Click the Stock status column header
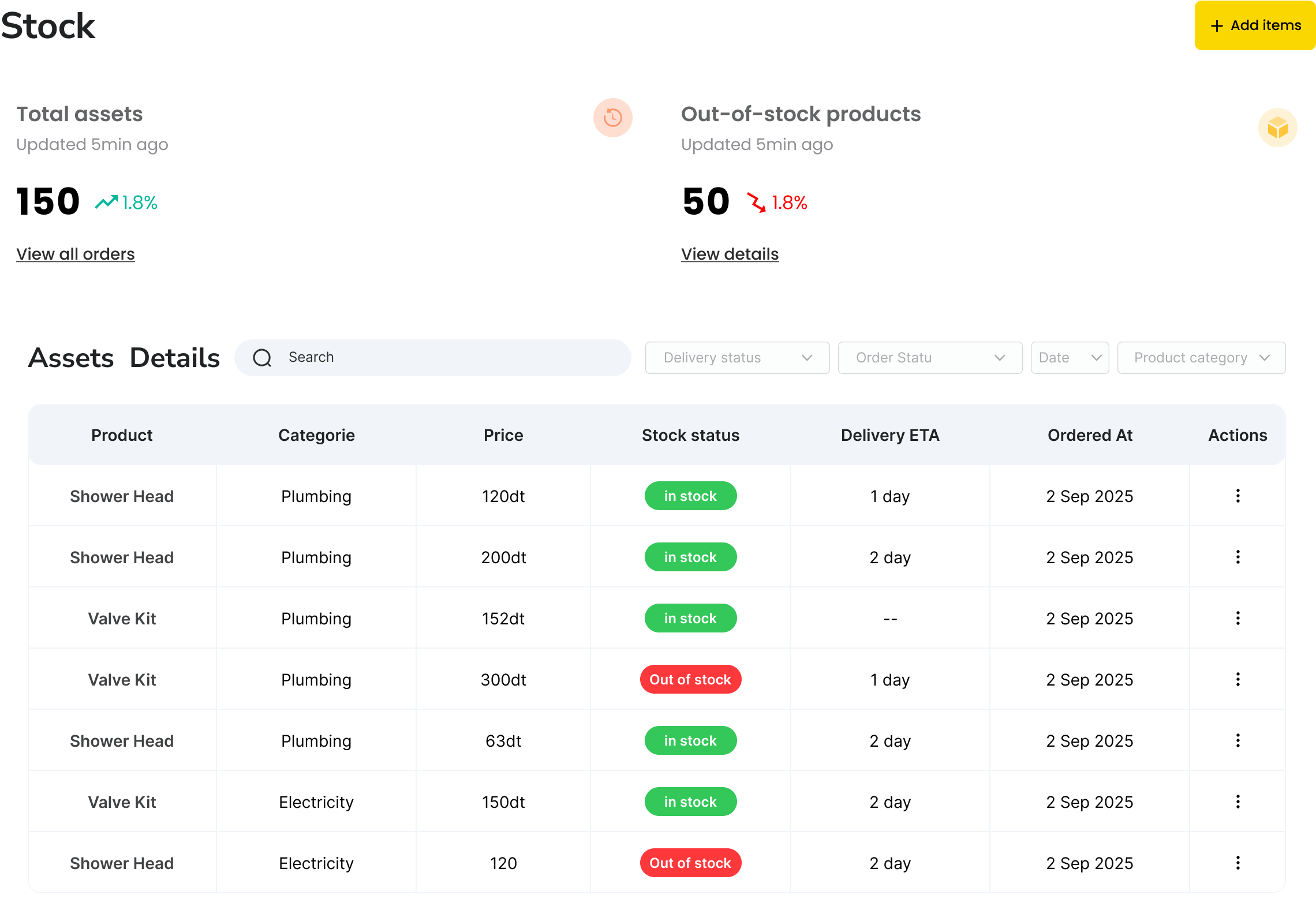Image resolution: width=1316 pixels, height=921 pixels. pyautogui.click(x=690, y=435)
